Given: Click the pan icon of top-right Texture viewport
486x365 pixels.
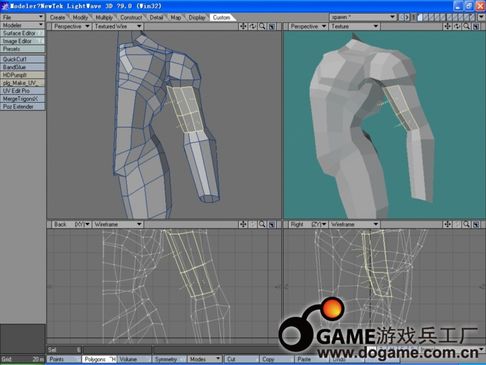Looking at the screenshot, I should click(x=447, y=26).
